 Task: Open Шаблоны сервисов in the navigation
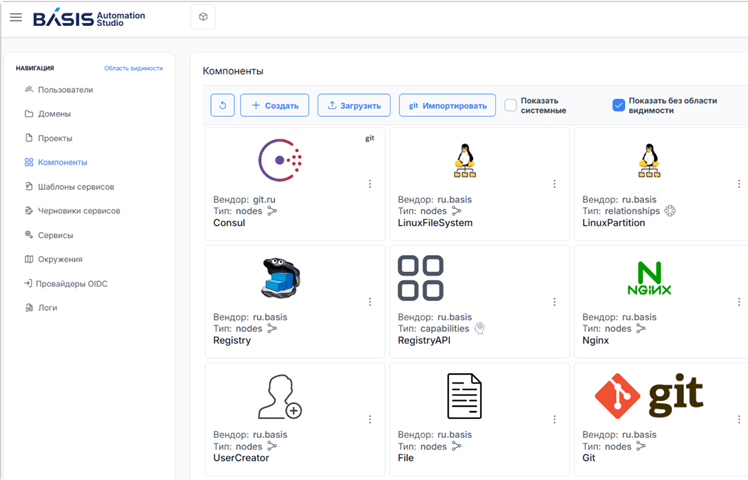(70, 187)
